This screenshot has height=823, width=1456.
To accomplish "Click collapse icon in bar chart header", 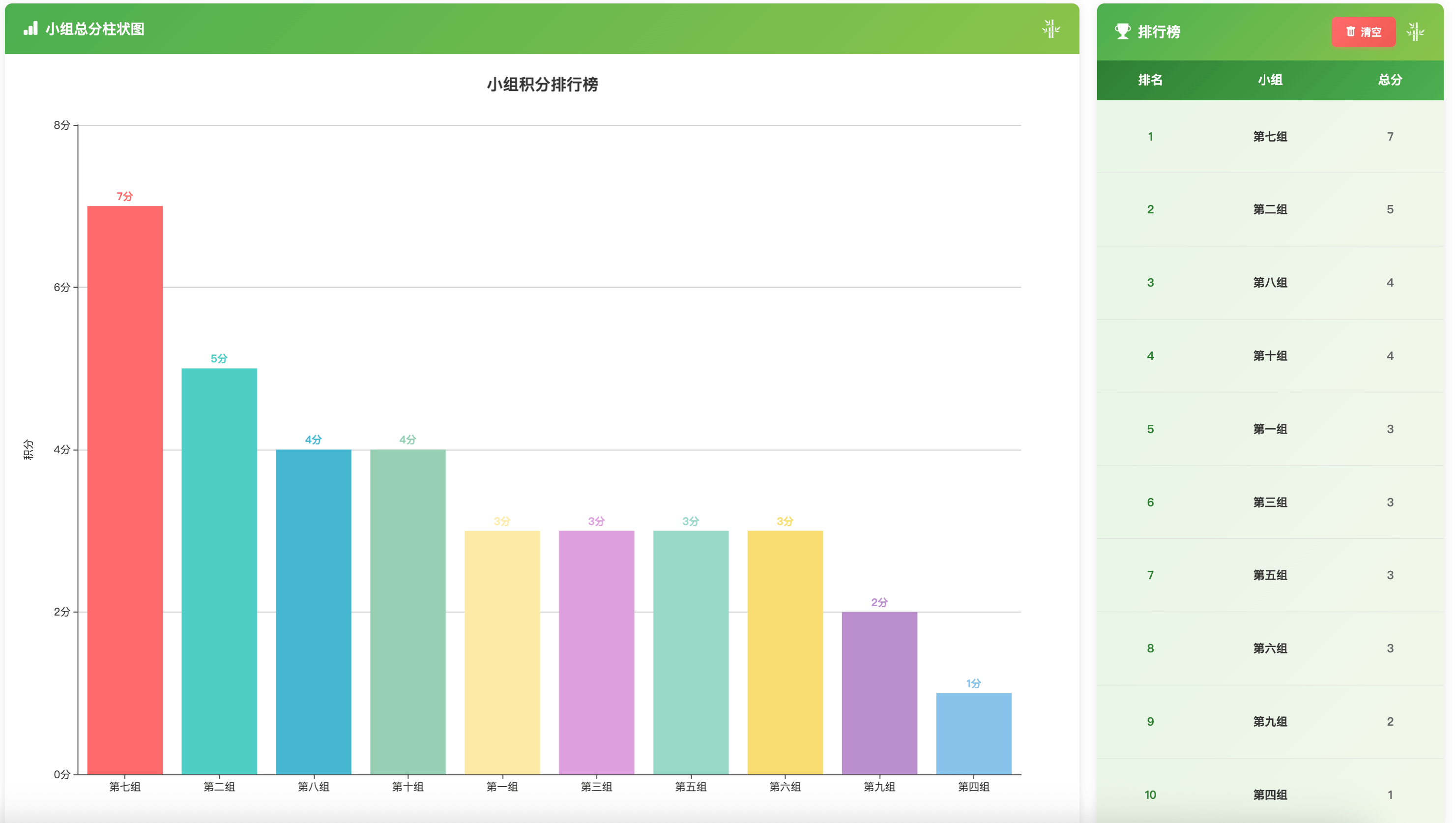I will point(1051,29).
